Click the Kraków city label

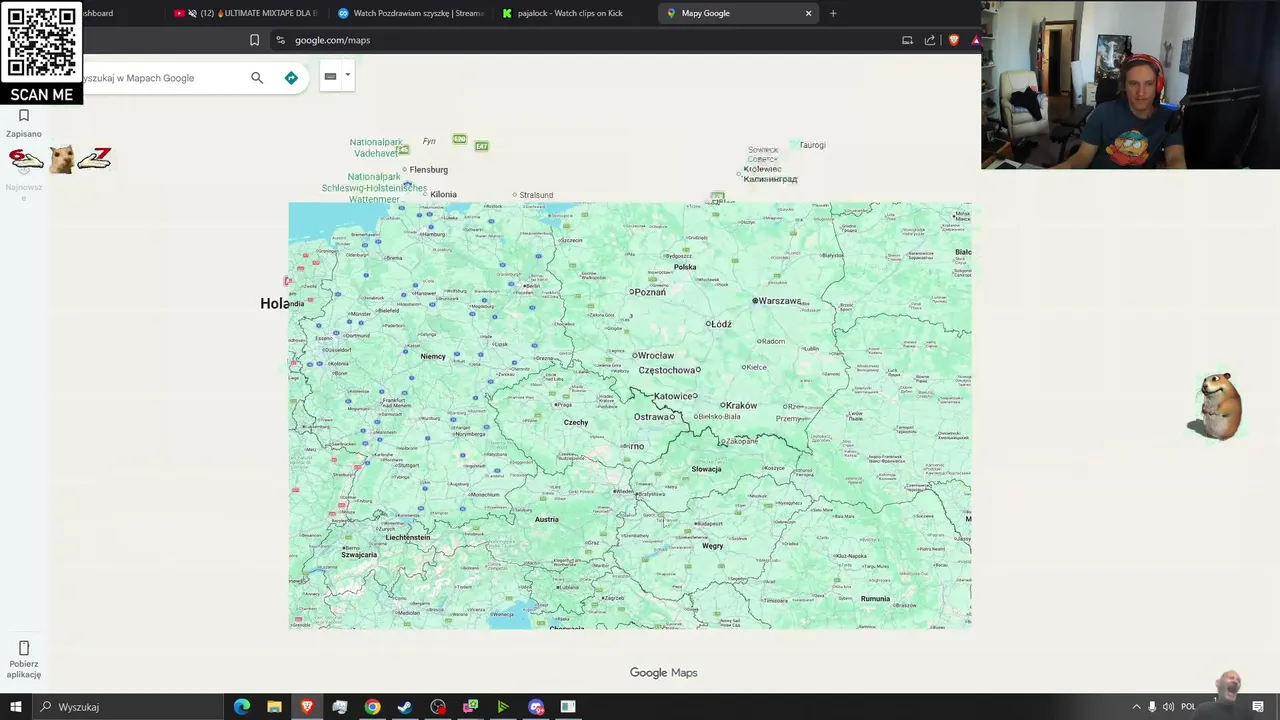[x=741, y=406]
